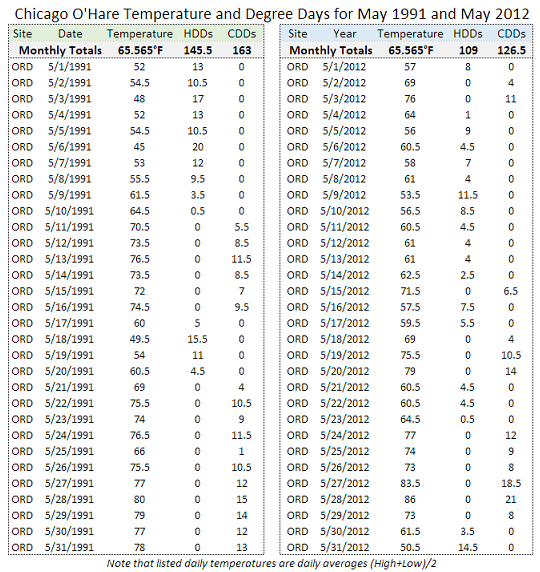Select the chart title text
The width and height of the screenshot is (540, 572).
click(x=271, y=14)
